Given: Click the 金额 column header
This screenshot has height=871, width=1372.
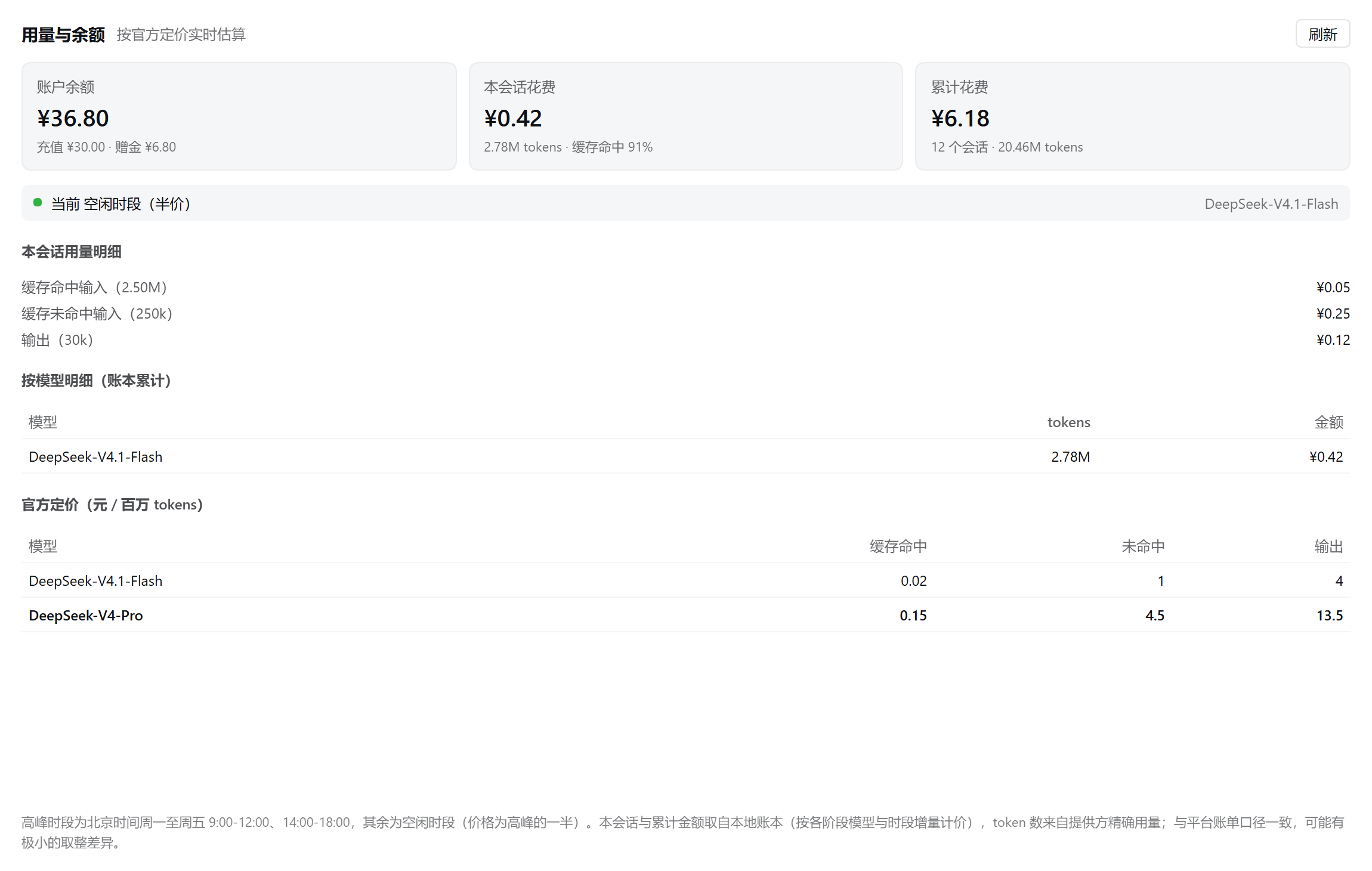Looking at the screenshot, I should coord(1328,422).
